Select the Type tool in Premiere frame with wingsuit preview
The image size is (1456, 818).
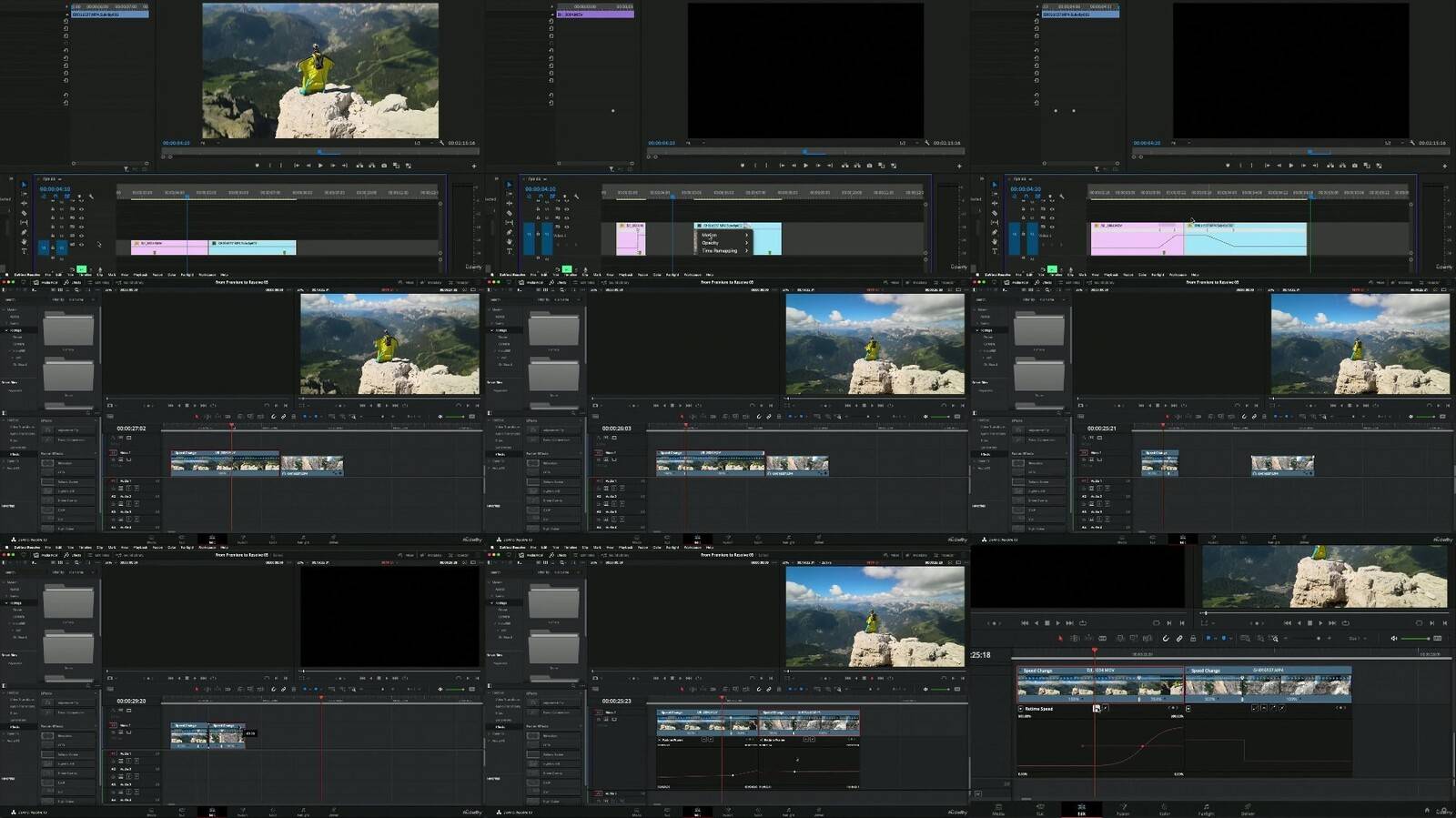point(24,251)
